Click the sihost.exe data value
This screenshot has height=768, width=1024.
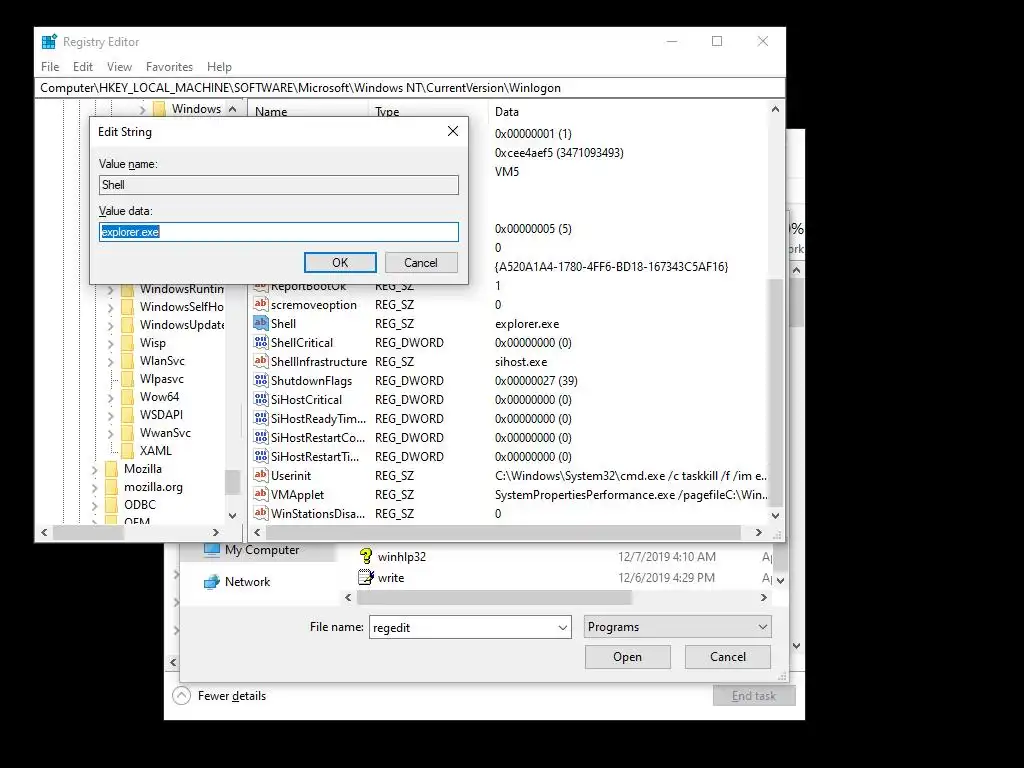point(521,362)
